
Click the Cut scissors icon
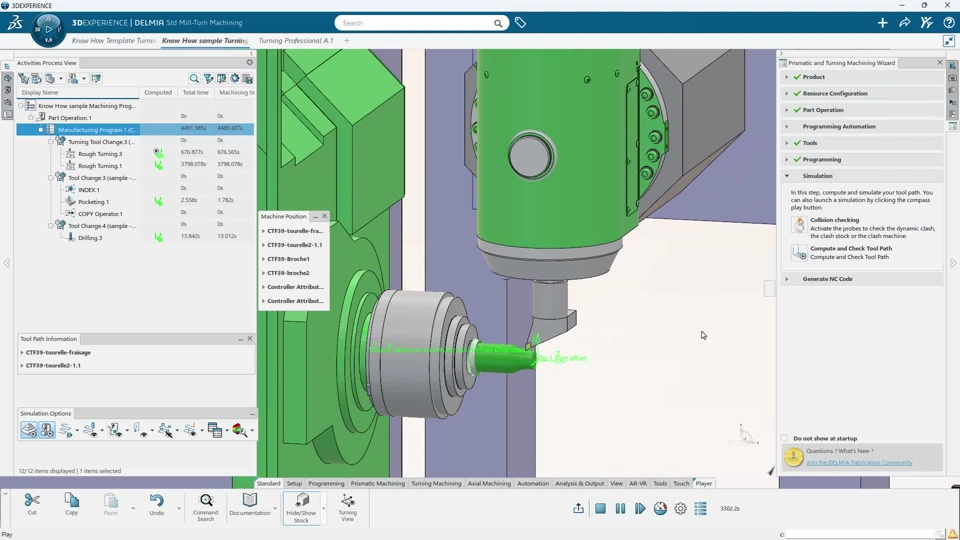[32, 501]
